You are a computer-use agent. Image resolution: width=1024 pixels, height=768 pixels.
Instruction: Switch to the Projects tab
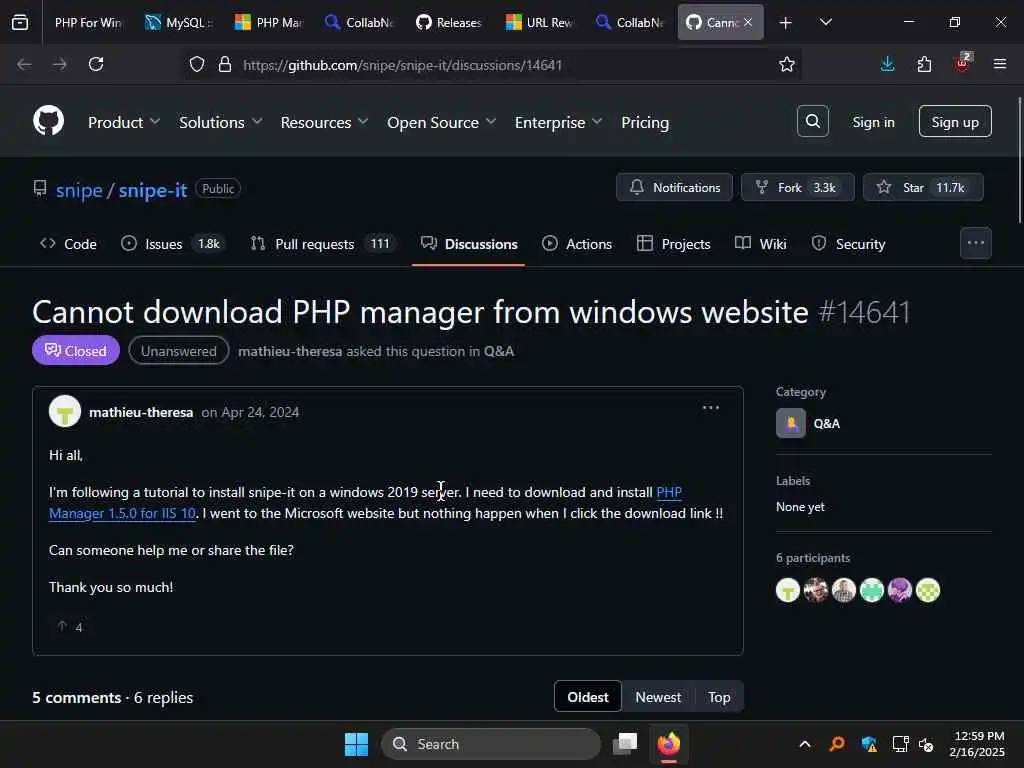pyautogui.click(x=673, y=244)
